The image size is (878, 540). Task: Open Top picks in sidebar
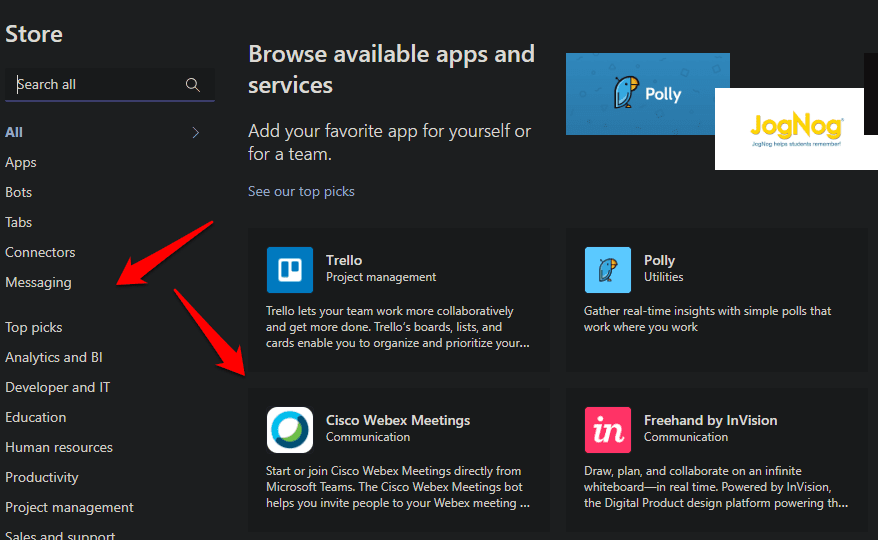coord(34,327)
